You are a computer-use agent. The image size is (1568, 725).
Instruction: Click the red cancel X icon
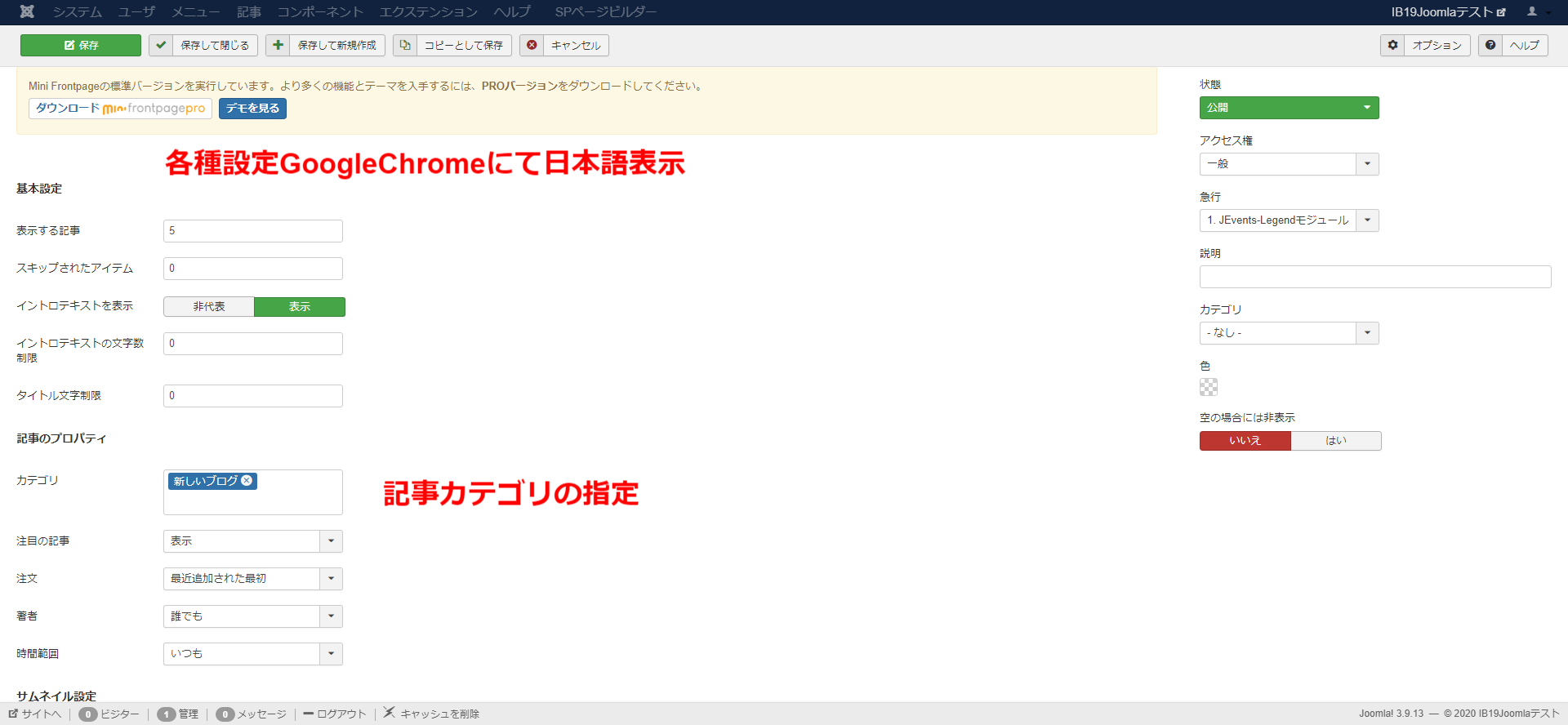[532, 45]
